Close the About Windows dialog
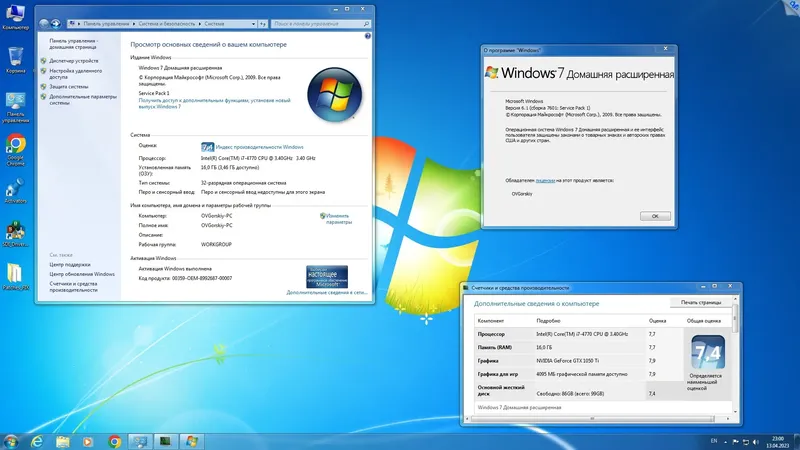 coord(665,48)
